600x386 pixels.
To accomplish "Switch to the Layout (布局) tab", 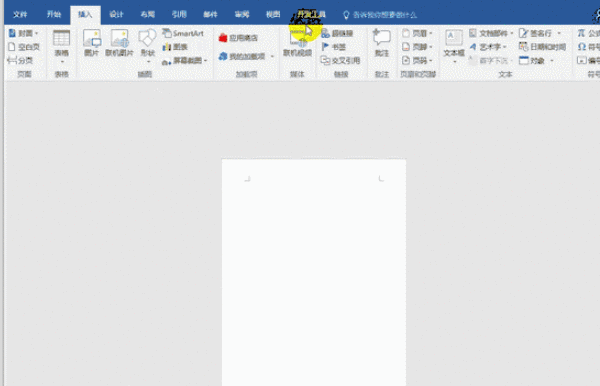I will click(148, 15).
